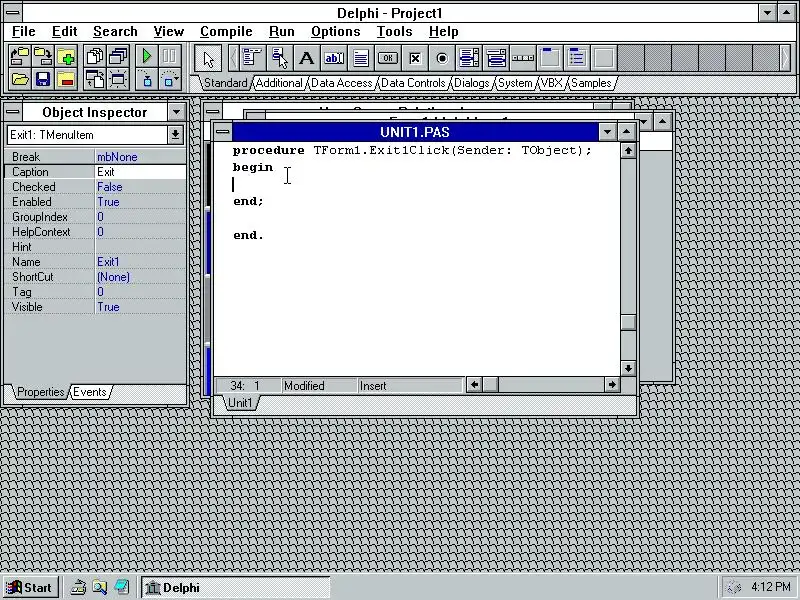This screenshot has height=600, width=800.
Task: Click Remove File from Project icon
Action: [x=66, y=80]
